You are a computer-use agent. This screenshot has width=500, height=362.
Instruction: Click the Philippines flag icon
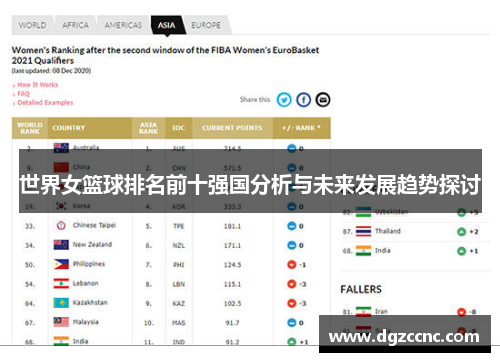click(x=61, y=264)
